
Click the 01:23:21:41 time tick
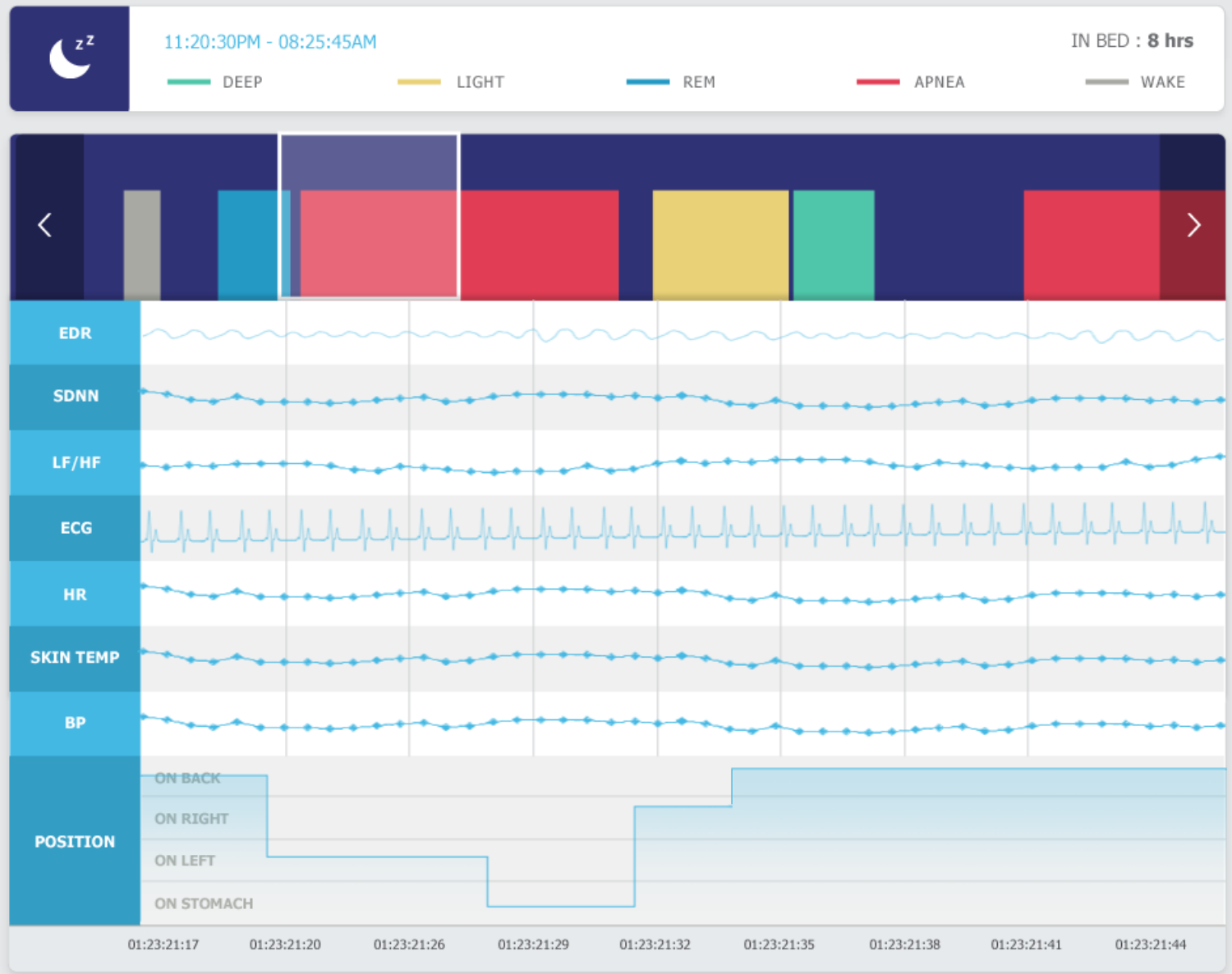1026,944
